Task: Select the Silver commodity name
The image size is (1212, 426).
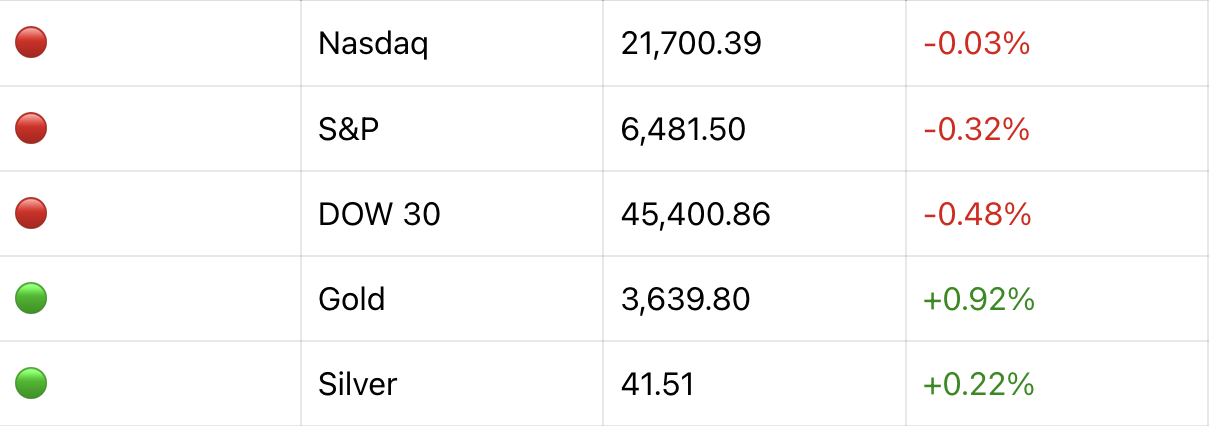Action: (357, 384)
